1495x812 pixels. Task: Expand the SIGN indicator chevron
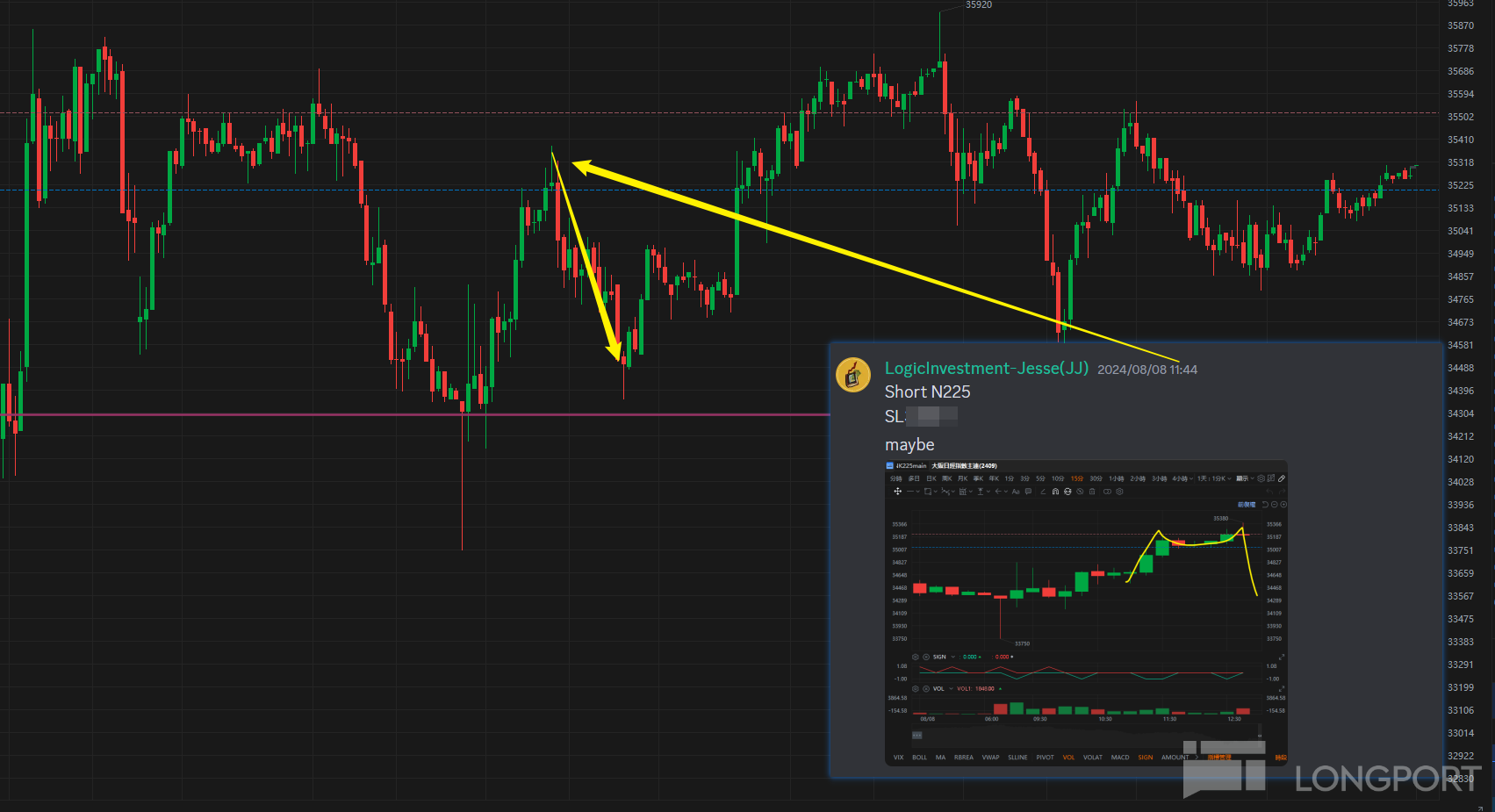[953, 657]
